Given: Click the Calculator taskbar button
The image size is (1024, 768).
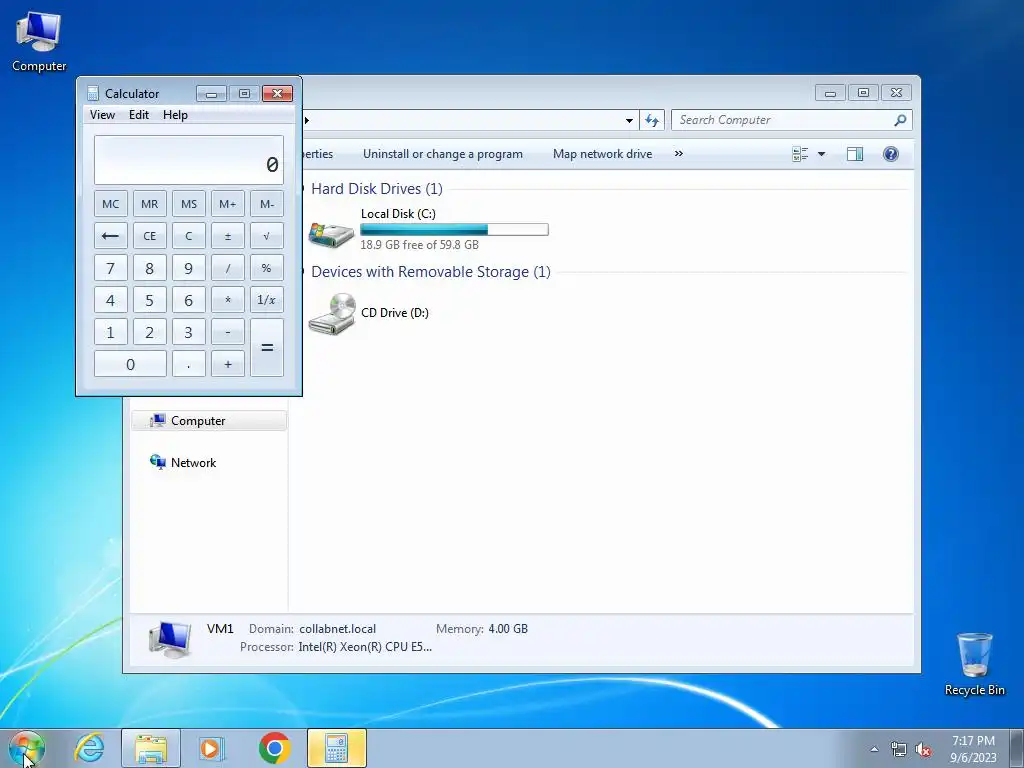Looking at the screenshot, I should pyautogui.click(x=336, y=748).
